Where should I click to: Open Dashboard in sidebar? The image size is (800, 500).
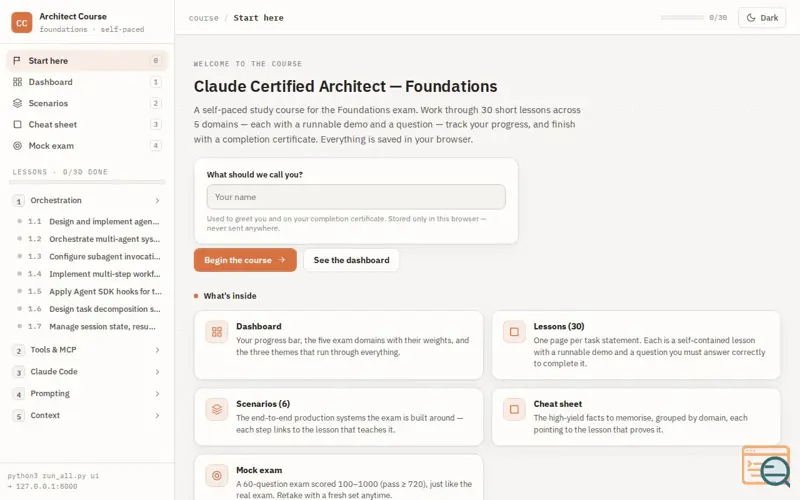(87, 82)
